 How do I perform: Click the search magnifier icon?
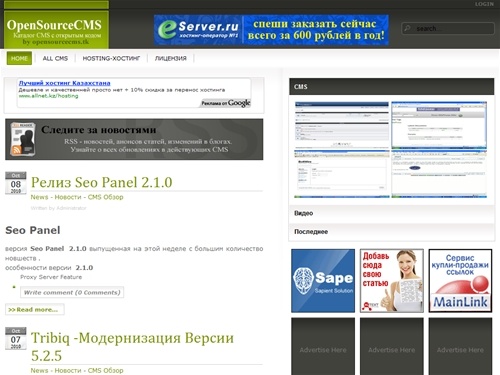tap(407, 29)
